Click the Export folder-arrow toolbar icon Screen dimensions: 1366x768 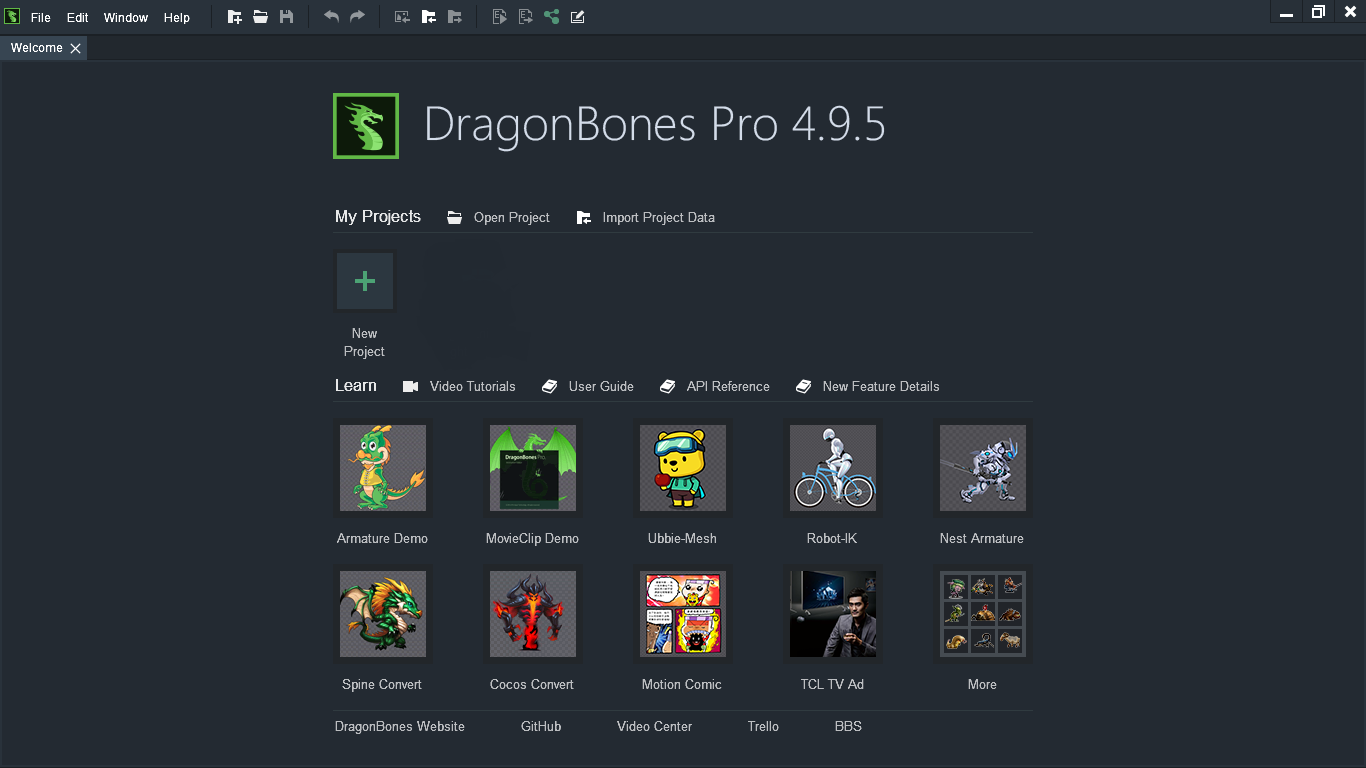click(454, 17)
